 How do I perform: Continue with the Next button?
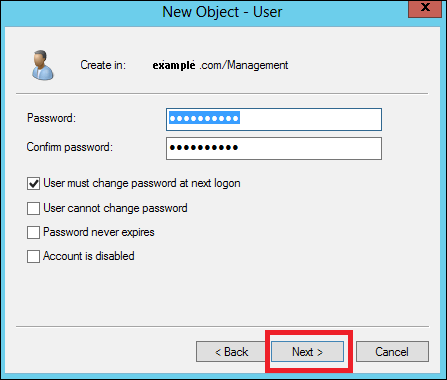[307, 352]
